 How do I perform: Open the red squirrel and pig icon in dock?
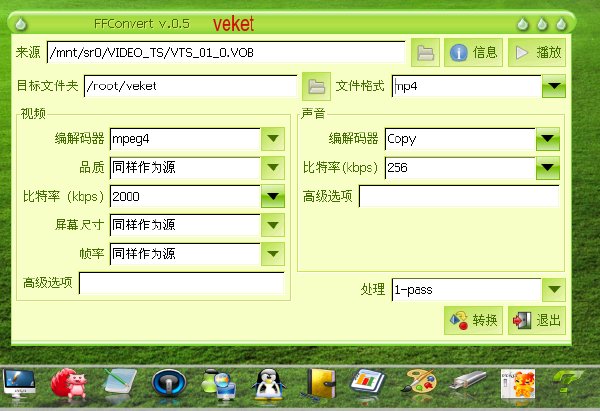click(69, 383)
